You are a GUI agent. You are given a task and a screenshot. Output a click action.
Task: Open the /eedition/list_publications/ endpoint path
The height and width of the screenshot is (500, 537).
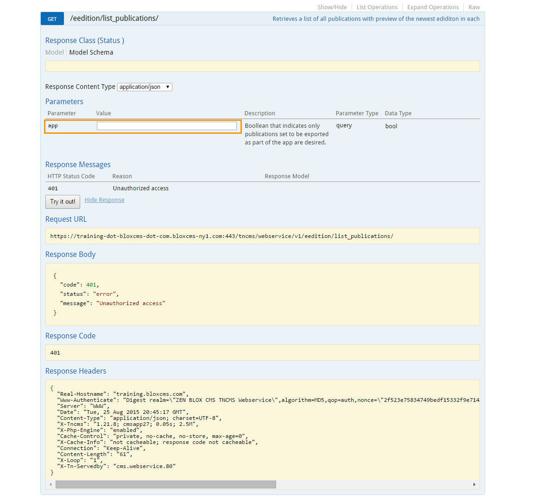114,18
